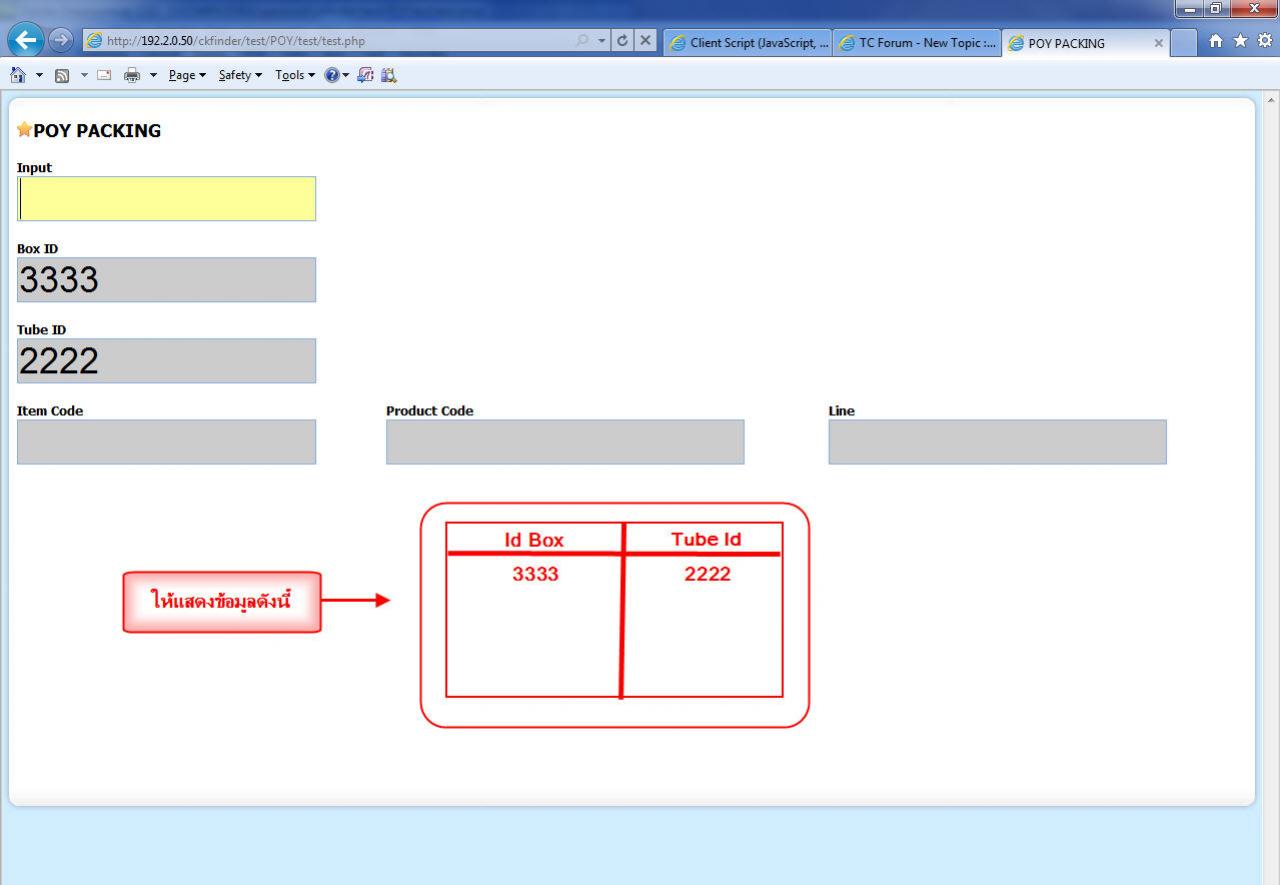The width and height of the screenshot is (1280, 885).
Task: Click the white Home icon at top right
Action: tap(1216, 41)
